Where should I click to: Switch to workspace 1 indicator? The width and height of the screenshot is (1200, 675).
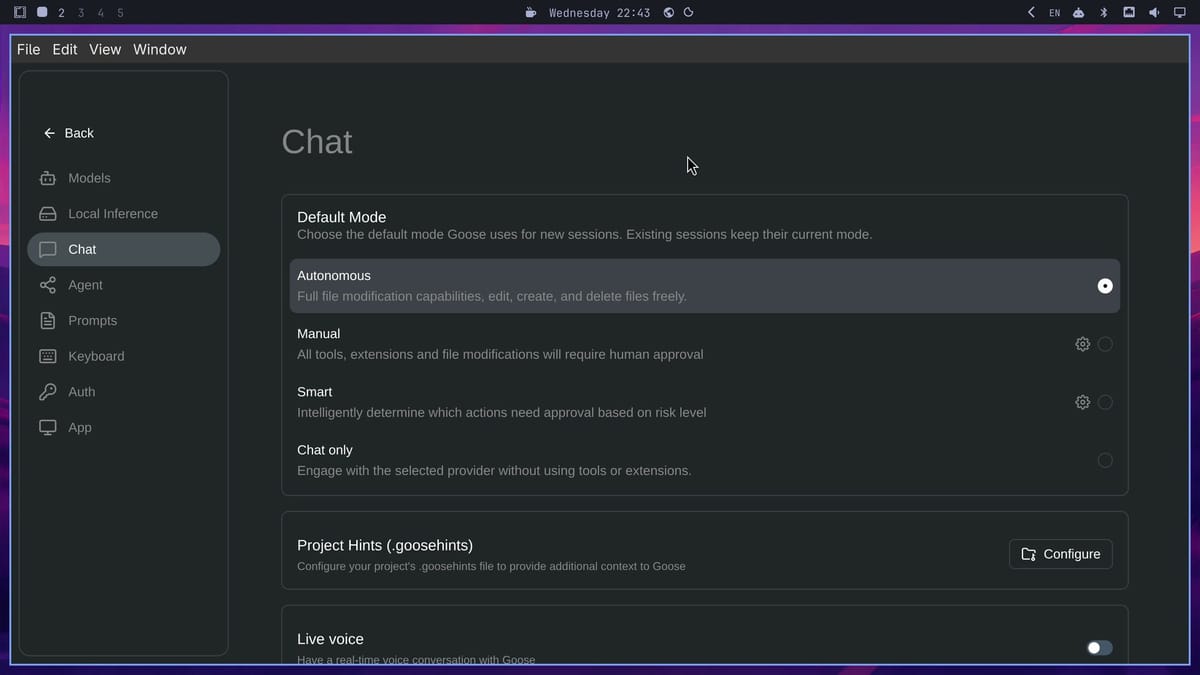[42, 13]
